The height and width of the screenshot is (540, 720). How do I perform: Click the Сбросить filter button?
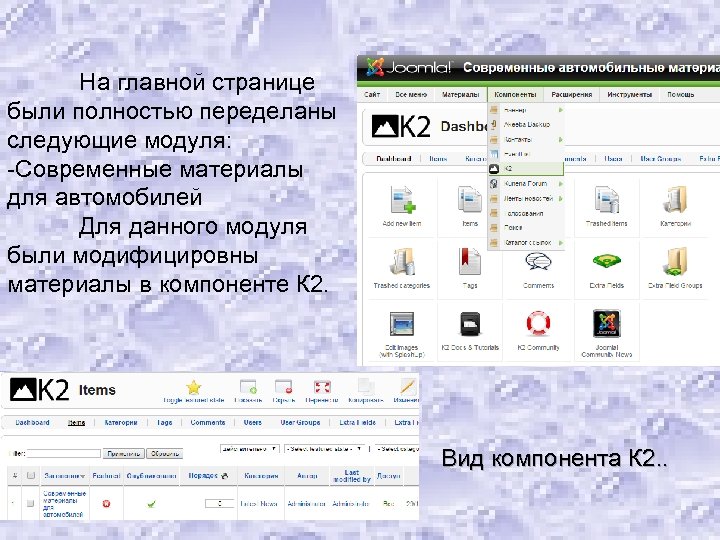click(x=164, y=454)
